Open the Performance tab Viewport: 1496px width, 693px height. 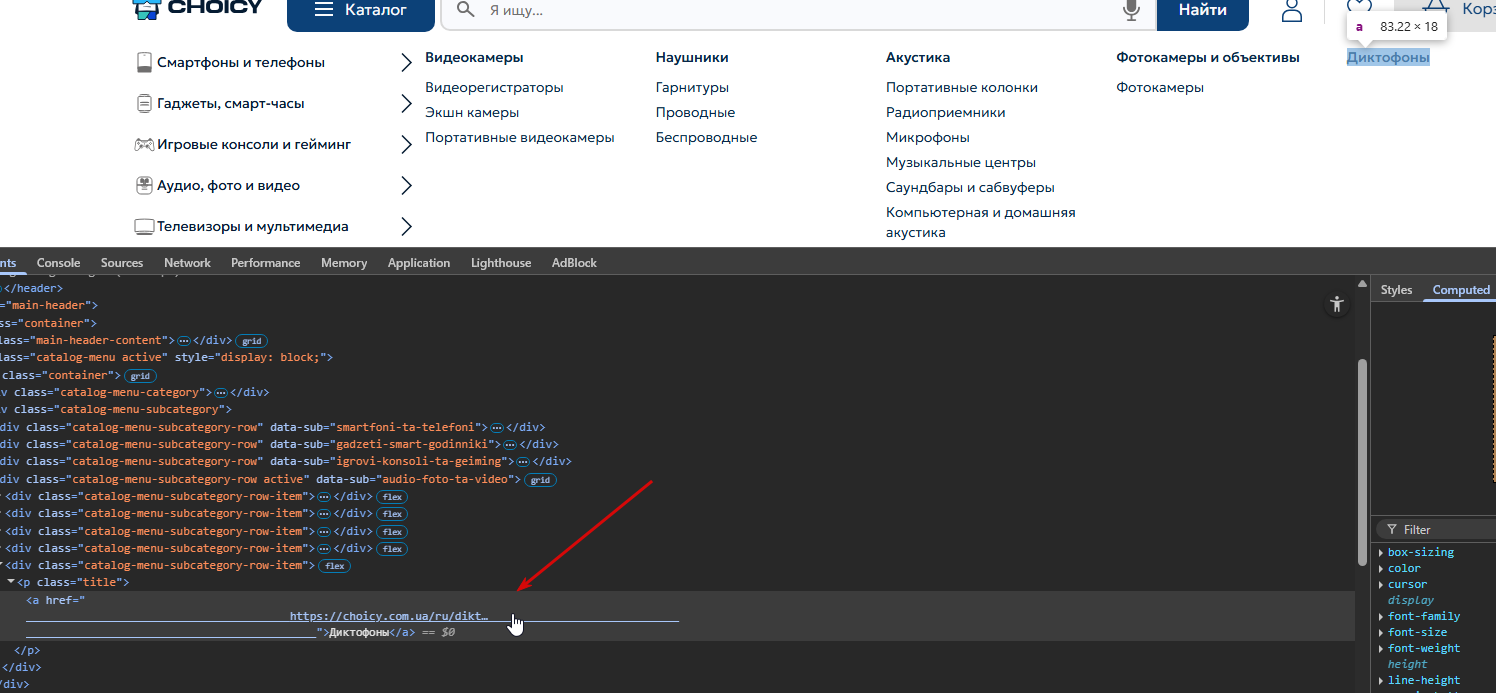[x=265, y=263]
